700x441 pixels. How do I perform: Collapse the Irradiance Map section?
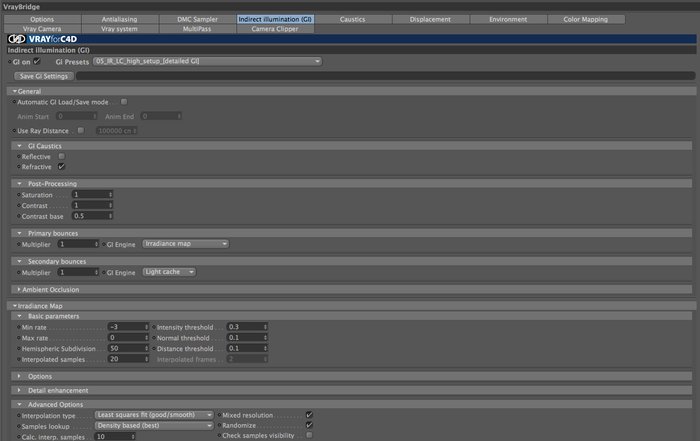tap(15, 306)
